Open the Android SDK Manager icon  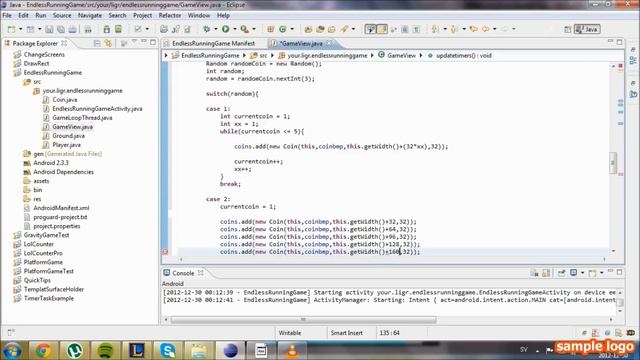tap(107, 29)
